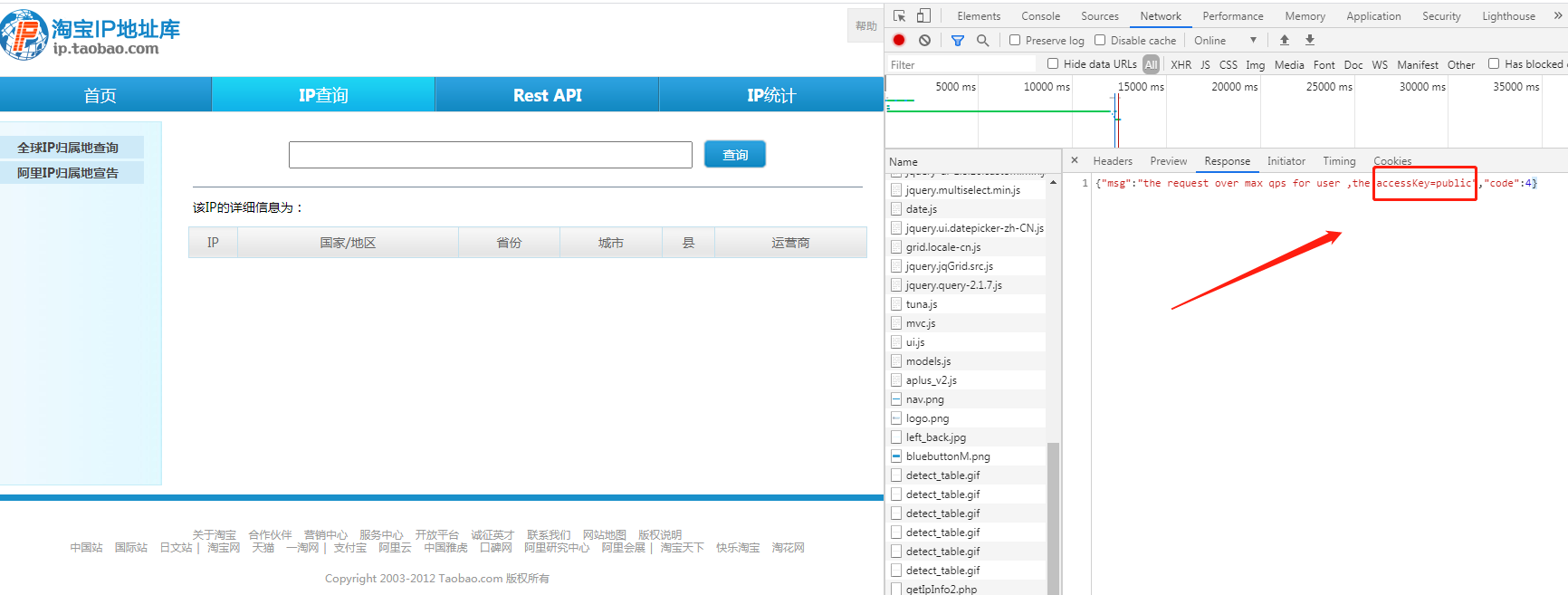Click the IP address query input box
Screen dimensions: 1568x595
tap(491, 155)
